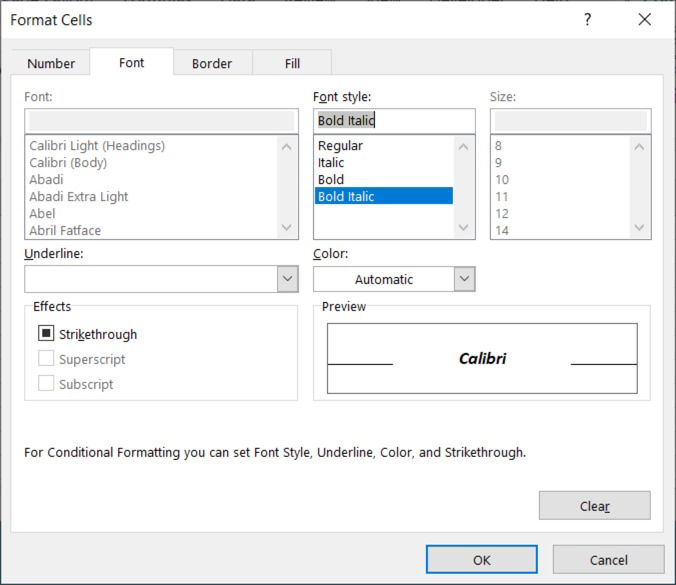Screen dimensions: 676x585
Task: Click the Clear button
Action: (x=595, y=505)
